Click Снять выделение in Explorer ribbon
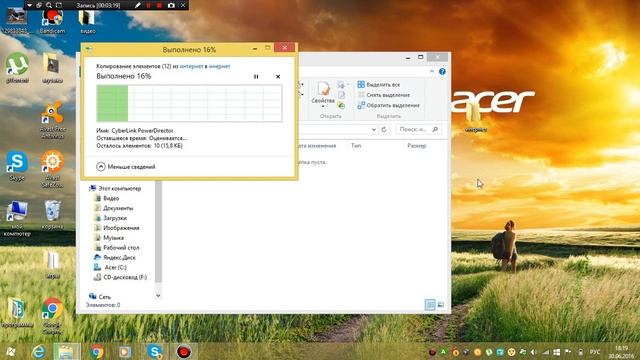Image resolution: width=640 pixels, height=360 pixels. click(x=384, y=95)
